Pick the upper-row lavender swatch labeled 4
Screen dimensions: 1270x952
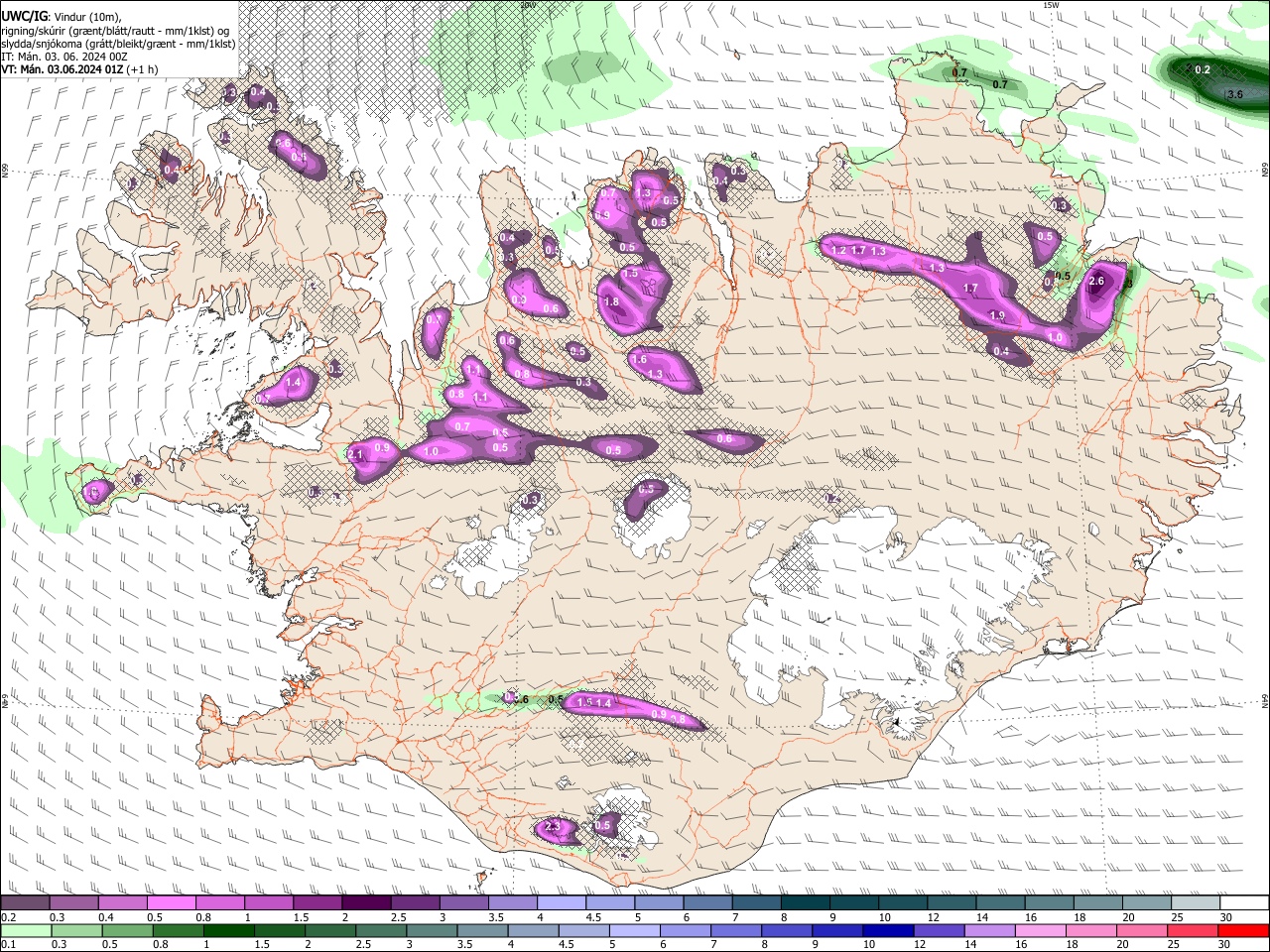[x=562, y=903]
